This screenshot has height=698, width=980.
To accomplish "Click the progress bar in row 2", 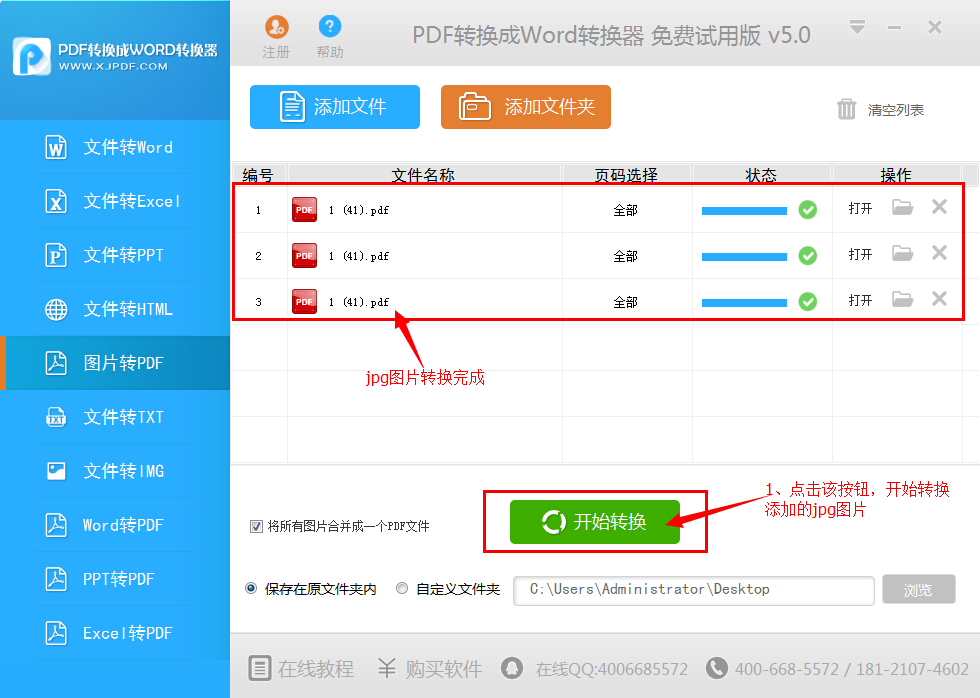I will (x=744, y=257).
